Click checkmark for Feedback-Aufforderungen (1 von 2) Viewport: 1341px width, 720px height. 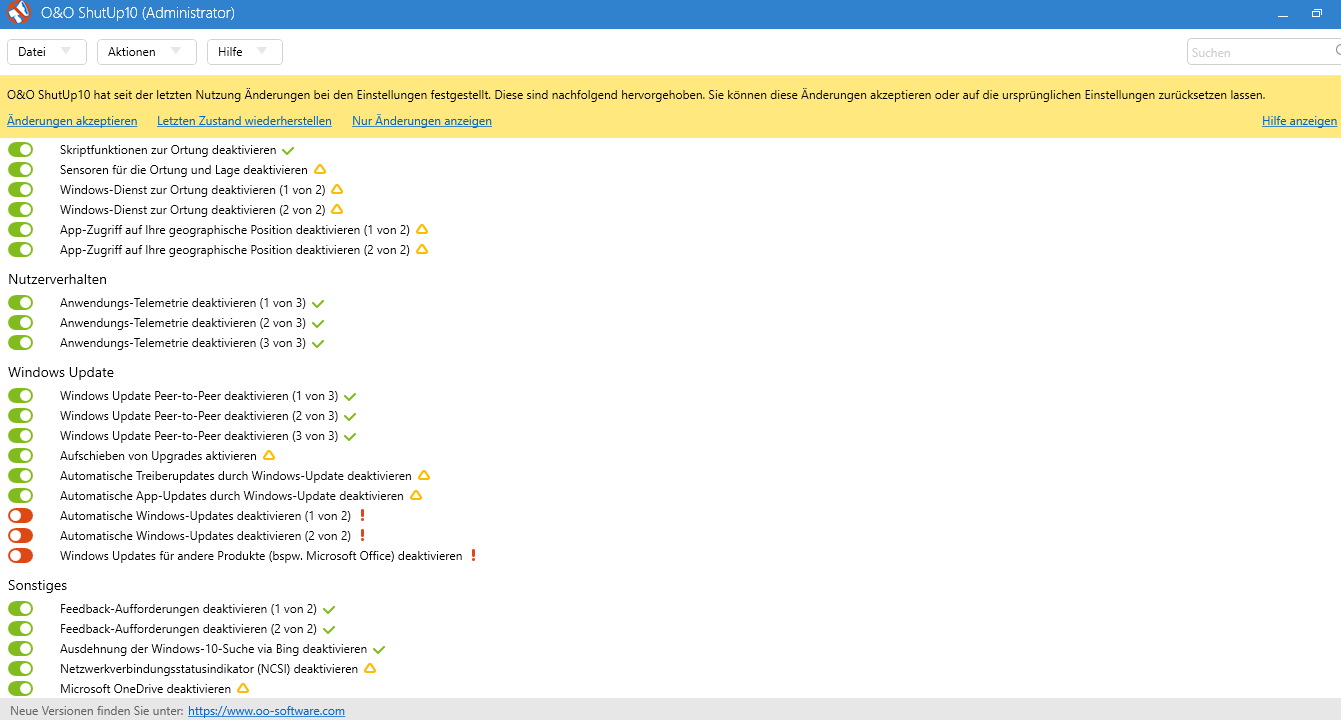(x=329, y=609)
